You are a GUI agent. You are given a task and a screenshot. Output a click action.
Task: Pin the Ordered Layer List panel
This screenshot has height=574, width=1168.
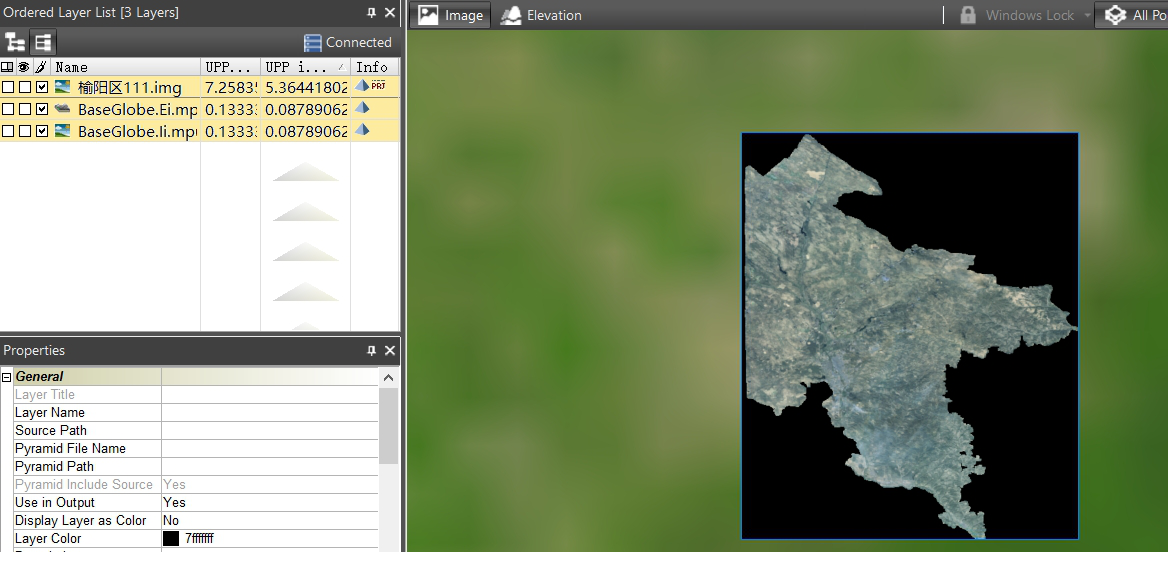[372, 13]
